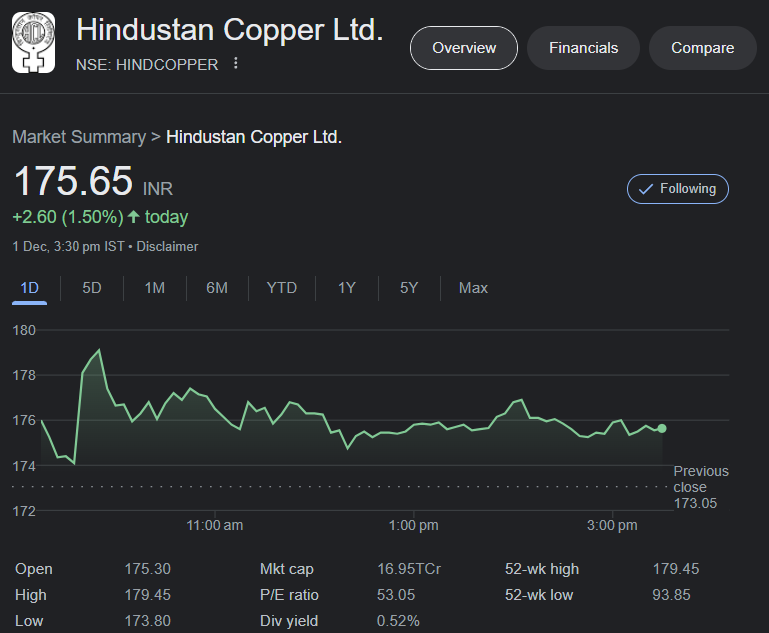The image size is (769, 633).
Task: Click the endpoint dot on the price chart
Action: coord(662,429)
